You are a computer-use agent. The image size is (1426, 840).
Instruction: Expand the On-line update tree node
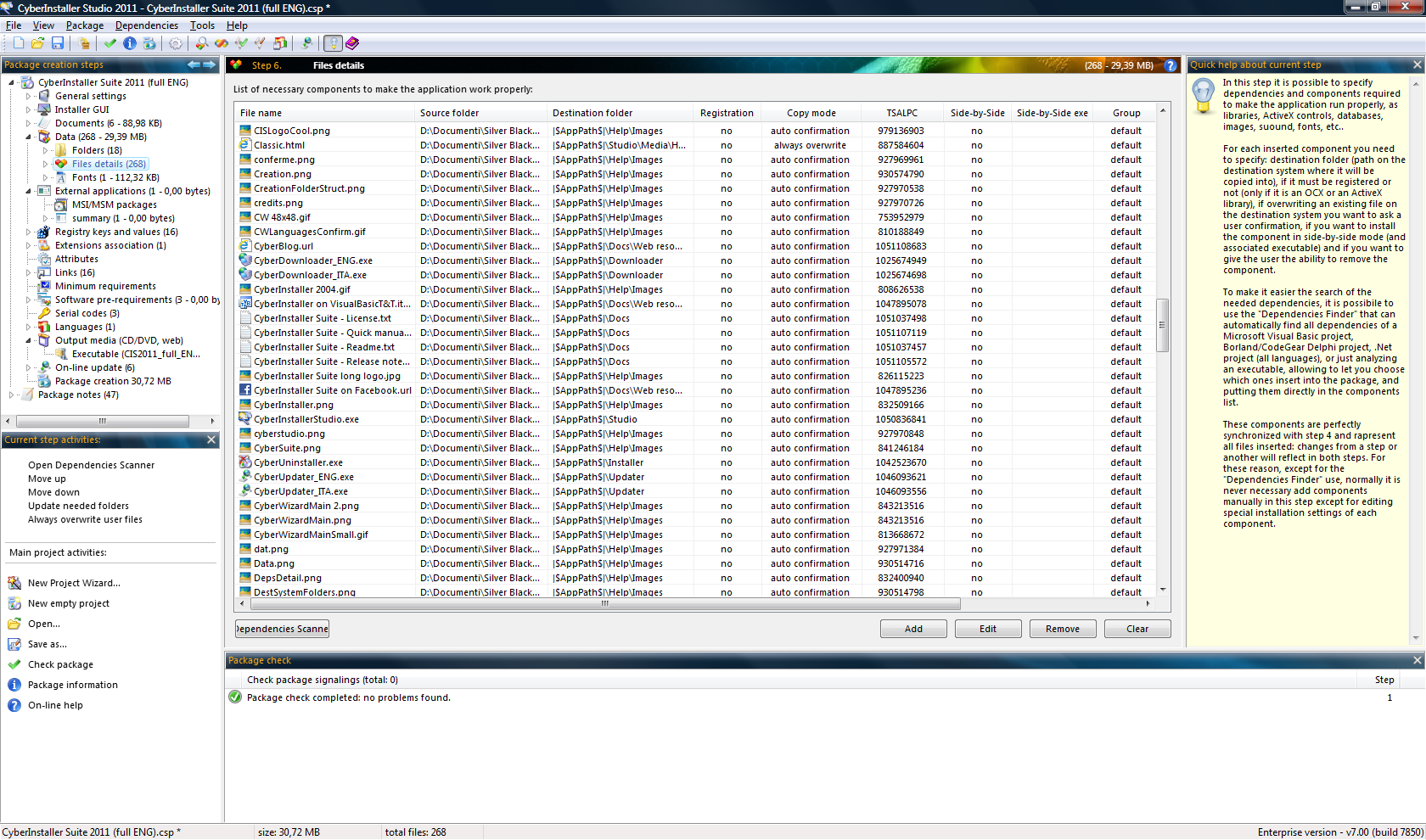click(x=28, y=367)
